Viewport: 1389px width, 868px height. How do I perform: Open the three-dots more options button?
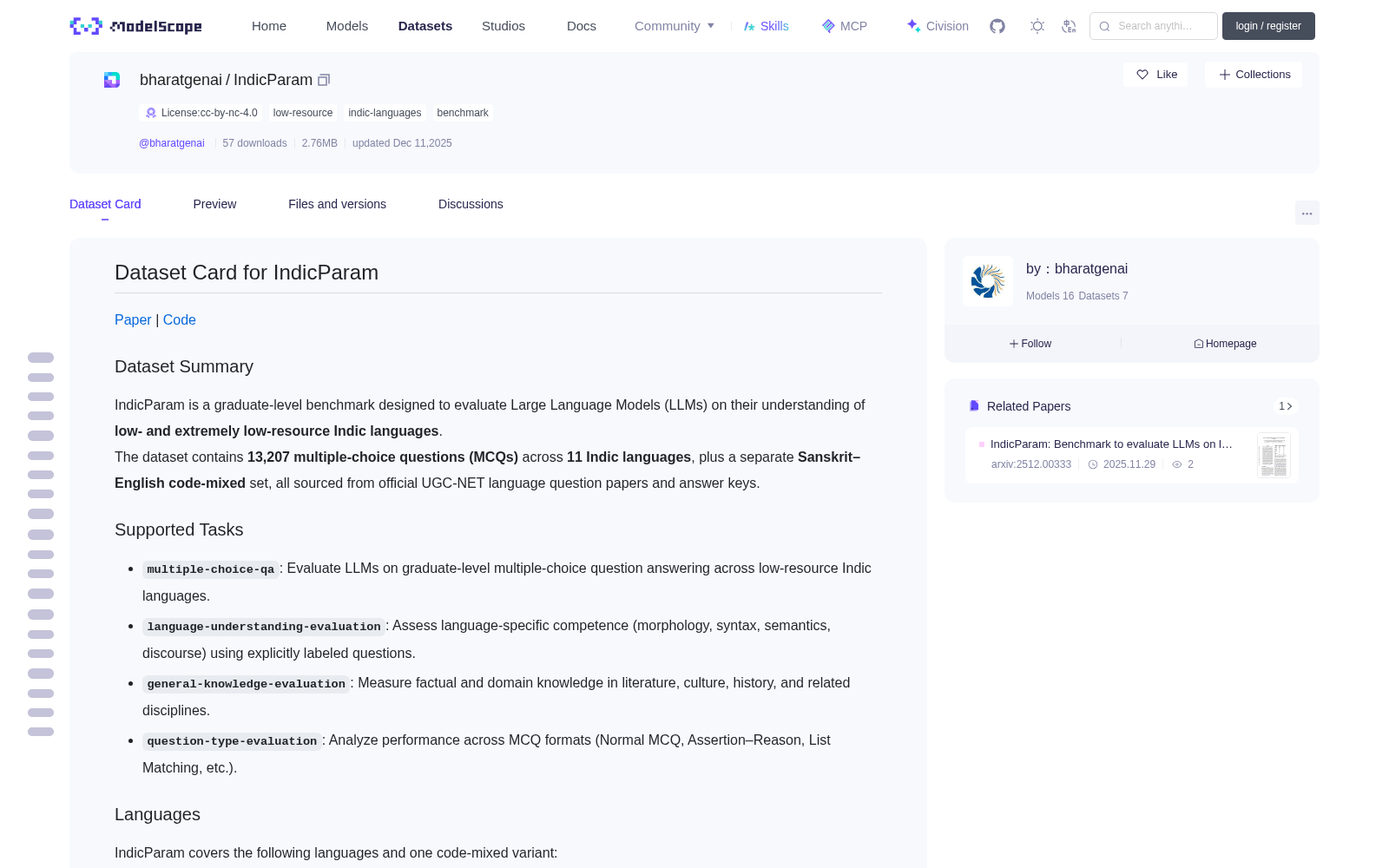coord(1307,213)
